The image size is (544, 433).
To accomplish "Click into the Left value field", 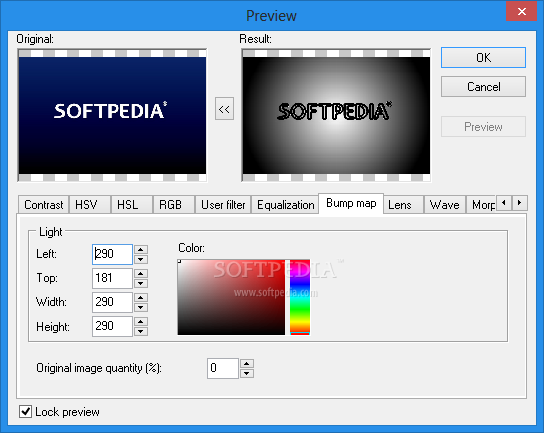I will point(112,254).
